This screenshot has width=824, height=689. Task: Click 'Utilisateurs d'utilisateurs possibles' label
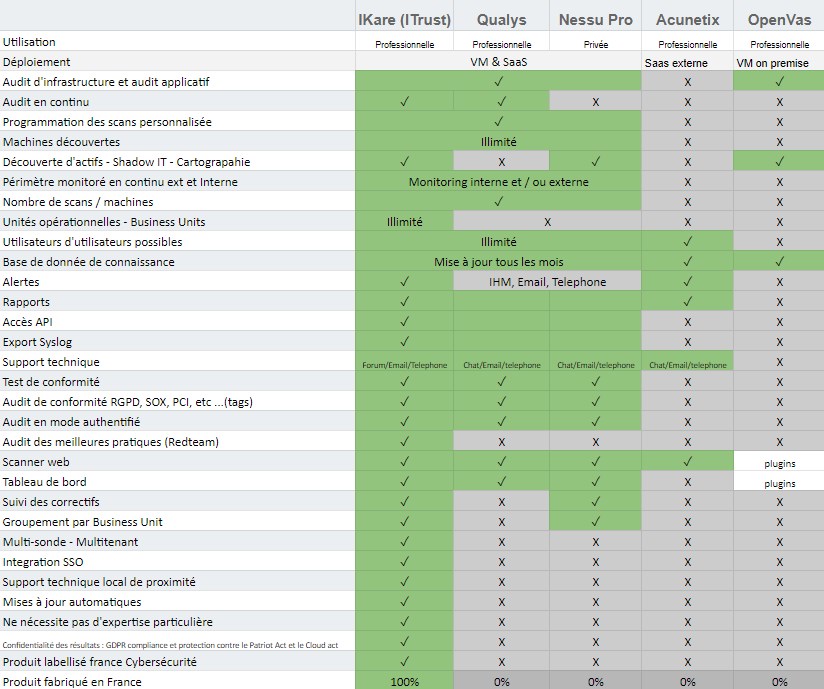(92, 242)
